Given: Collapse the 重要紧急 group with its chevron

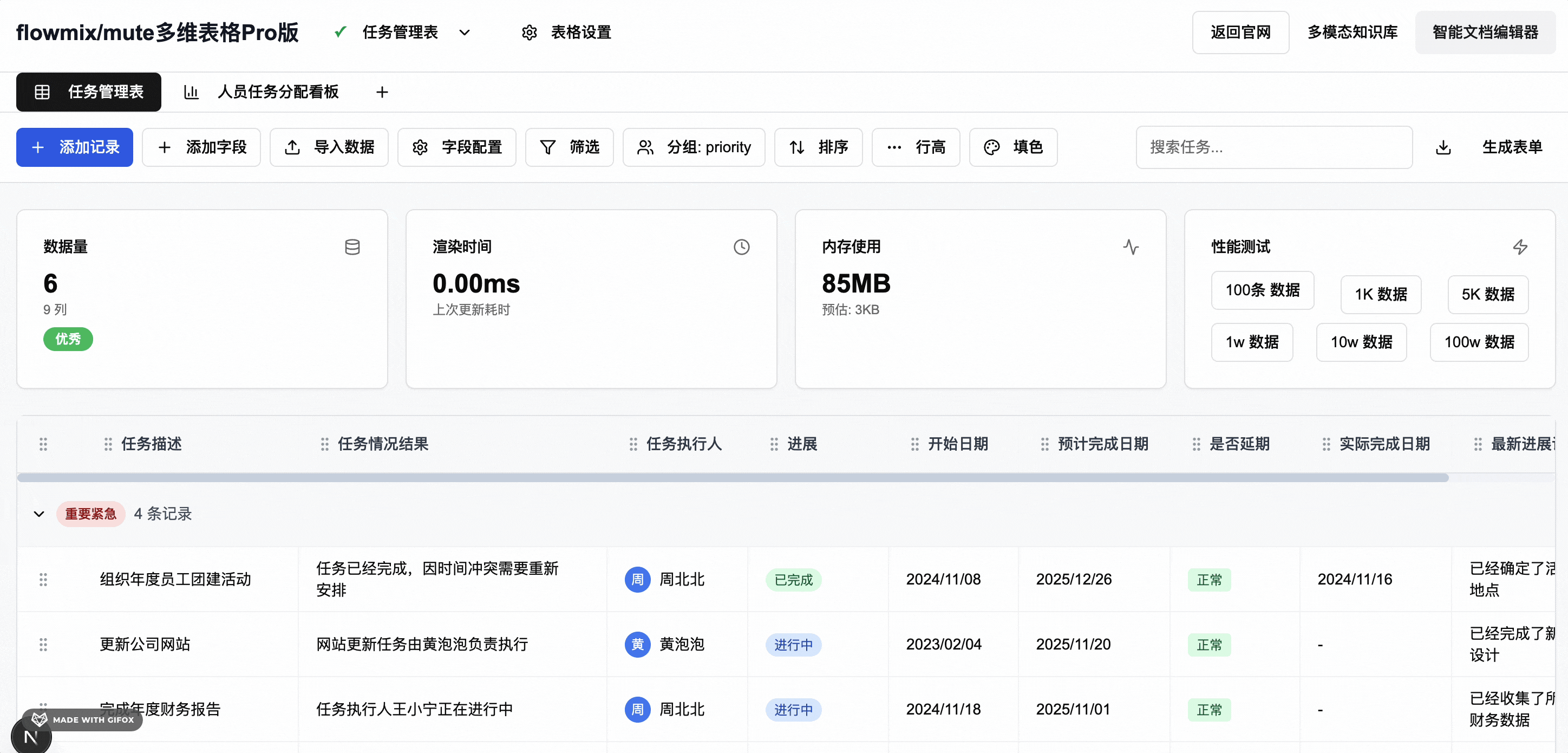Looking at the screenshot, I should click(39, 514).
